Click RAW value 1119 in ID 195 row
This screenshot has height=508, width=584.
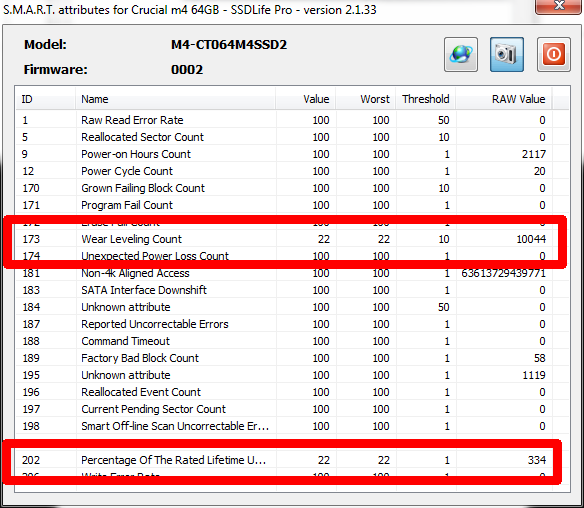(534, 375)
